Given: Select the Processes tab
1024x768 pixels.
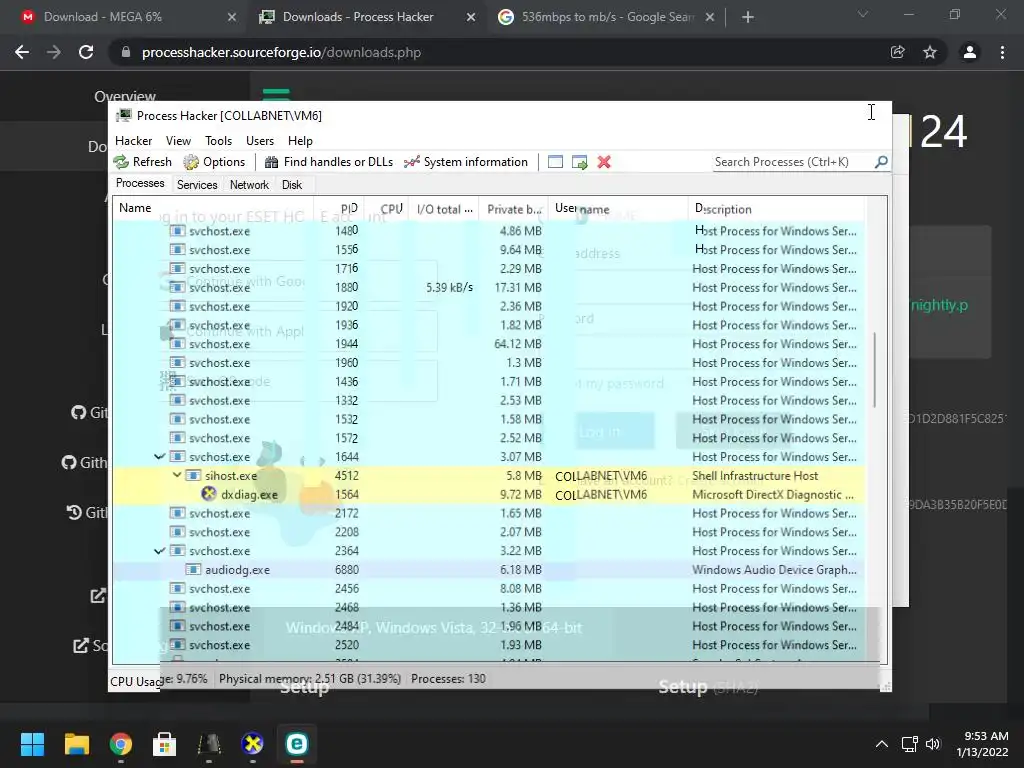Looking at the screenshot, I should (140, 184).
